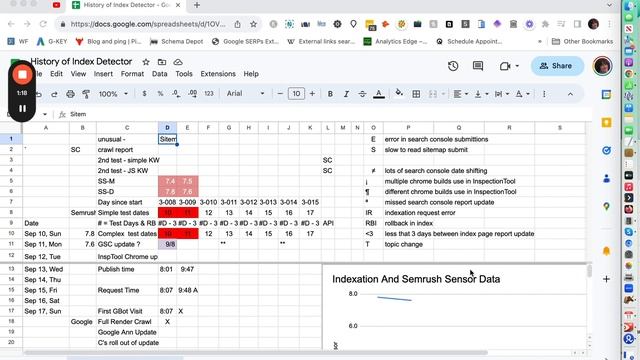
Task: Click the redo icon
Action: [x=54, y=94]
